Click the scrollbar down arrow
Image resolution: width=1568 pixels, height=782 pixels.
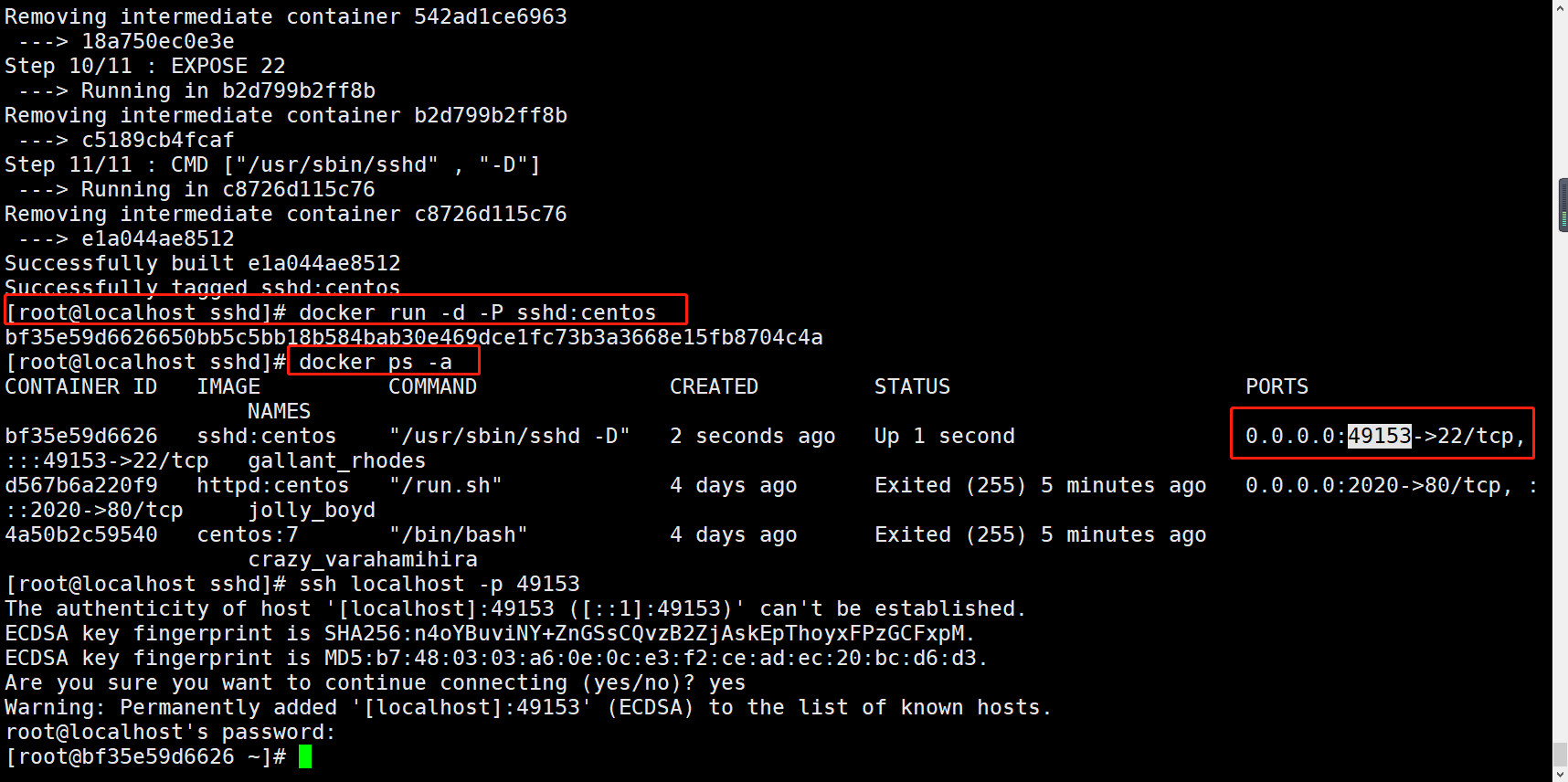pyautogui.click(x=1560, y=774)
